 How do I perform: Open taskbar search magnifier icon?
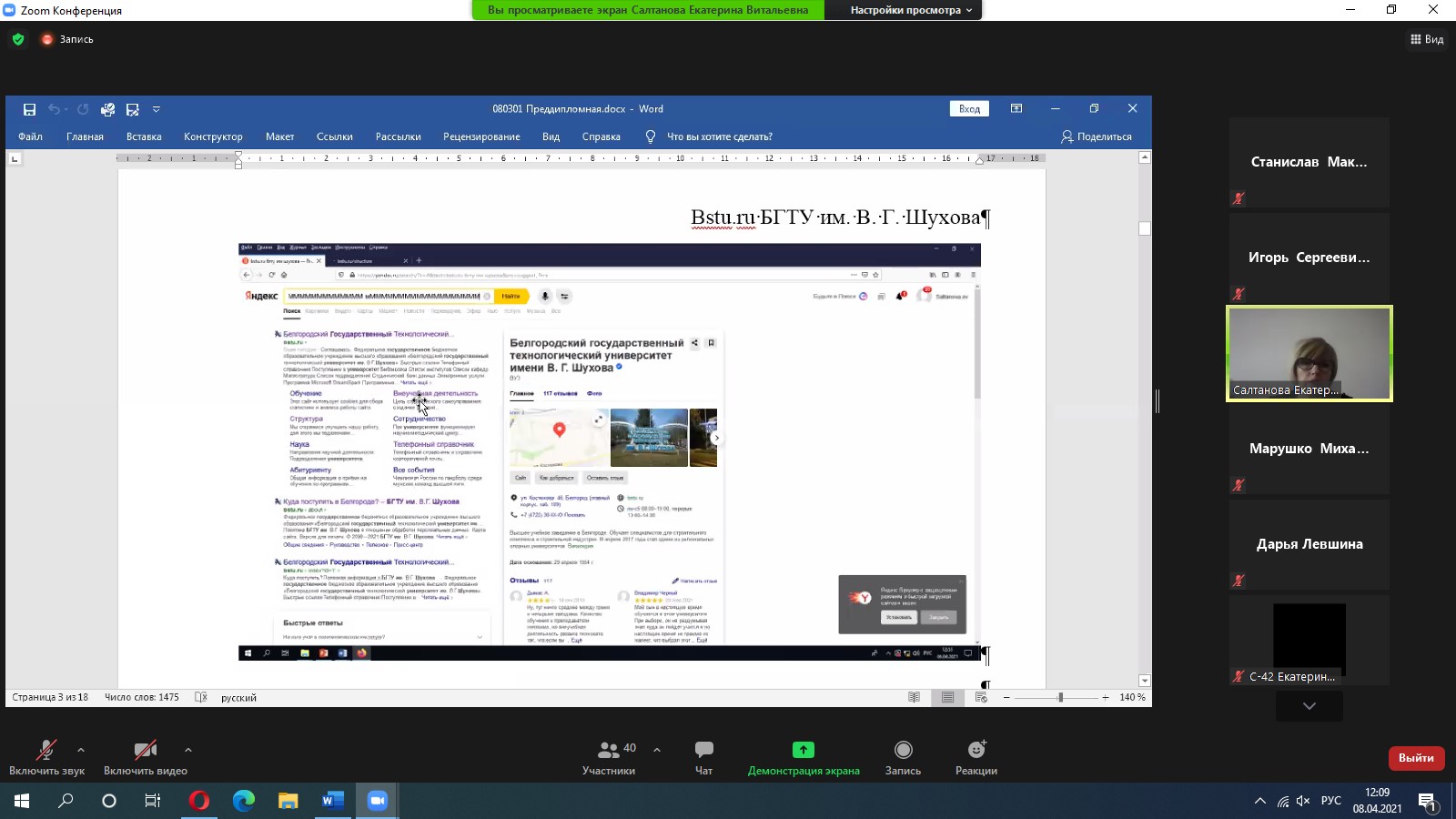66,801
